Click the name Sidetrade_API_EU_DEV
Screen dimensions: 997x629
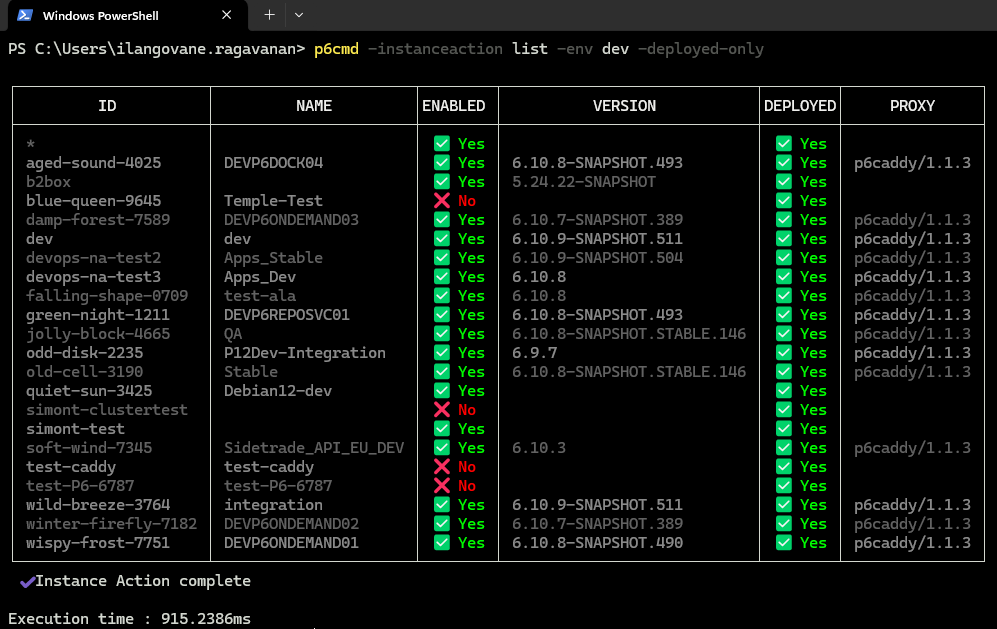(314, 448)
